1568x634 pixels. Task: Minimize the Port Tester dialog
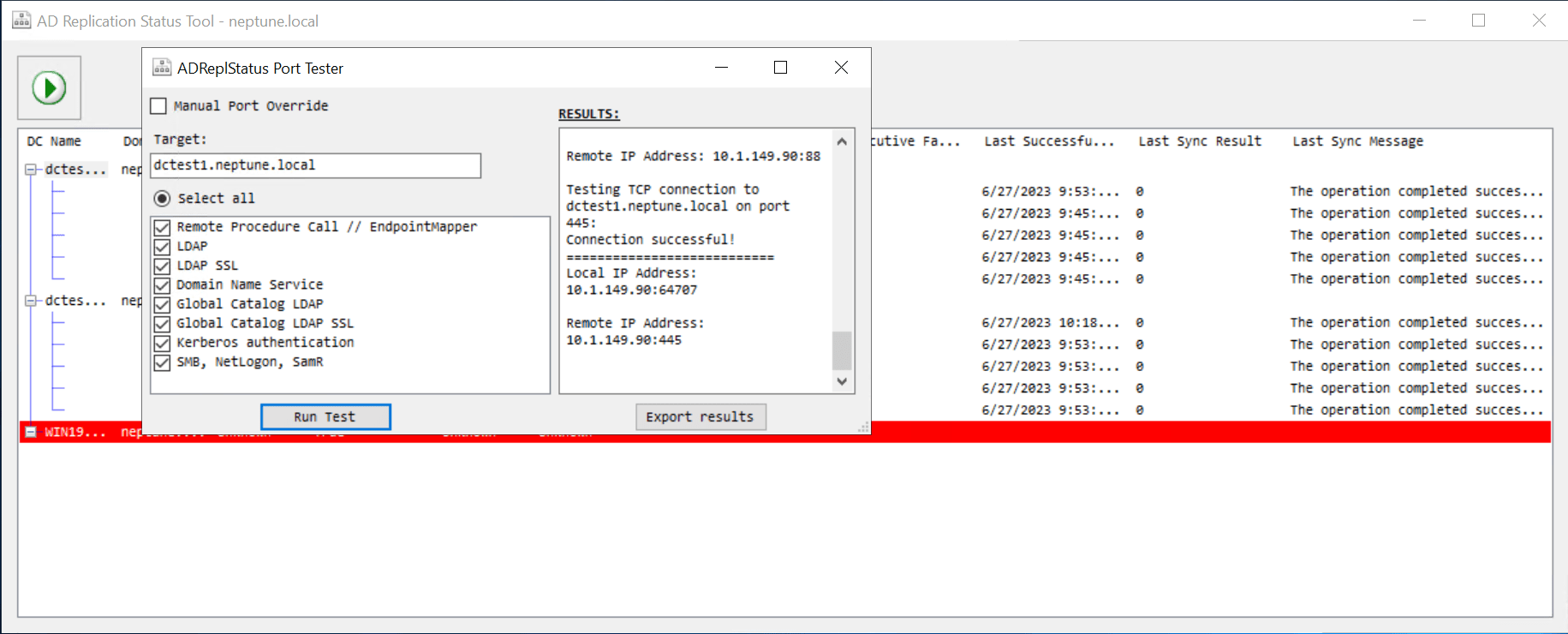click(x=721, y=68)
